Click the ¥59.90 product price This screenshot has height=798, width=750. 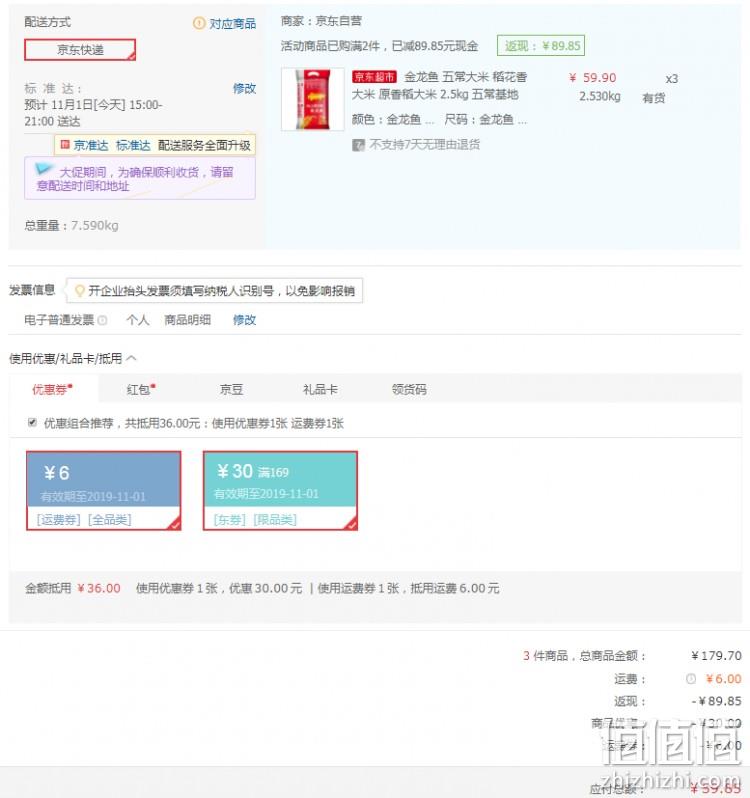[593, 78]
